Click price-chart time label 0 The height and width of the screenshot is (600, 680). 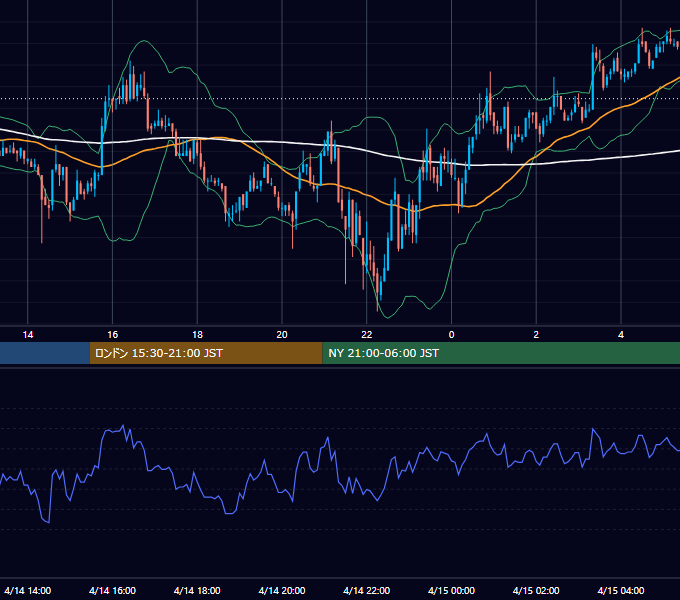point(451,335)
